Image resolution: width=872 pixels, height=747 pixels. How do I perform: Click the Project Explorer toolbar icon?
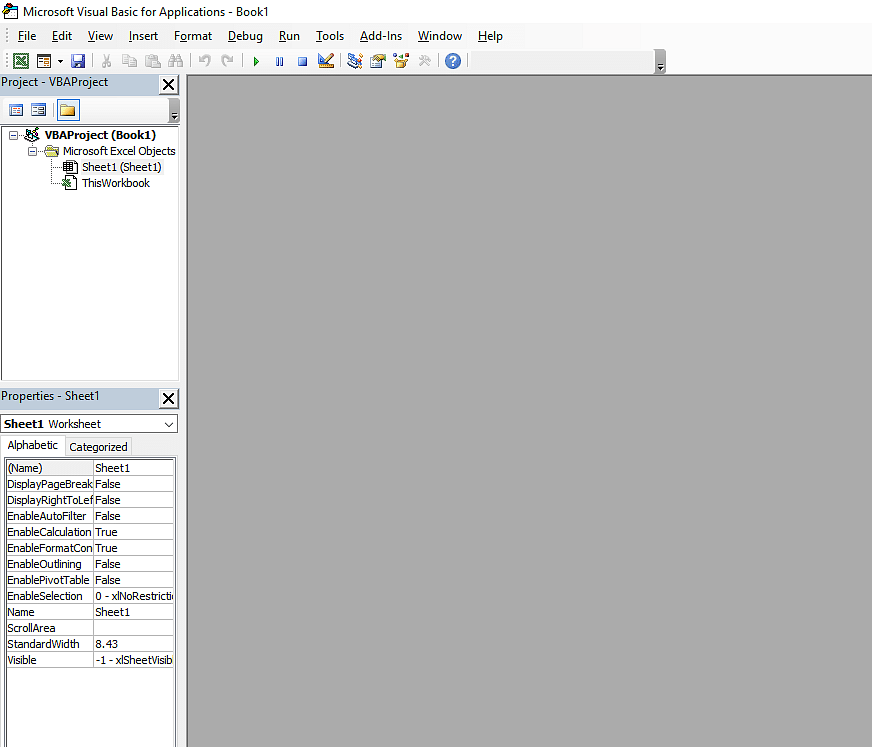coord(355,61)
